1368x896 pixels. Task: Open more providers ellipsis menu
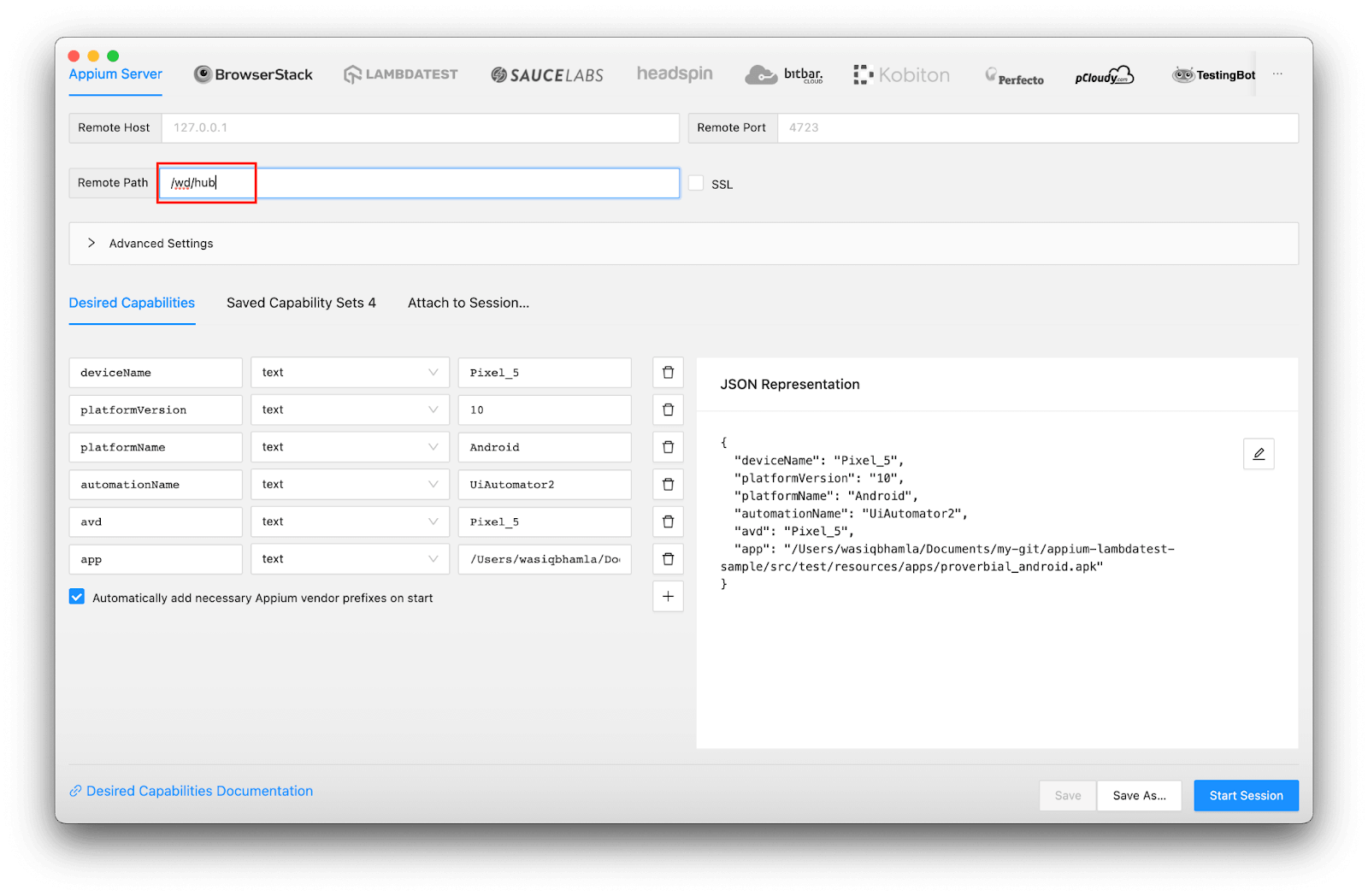tap(1277, 74)
